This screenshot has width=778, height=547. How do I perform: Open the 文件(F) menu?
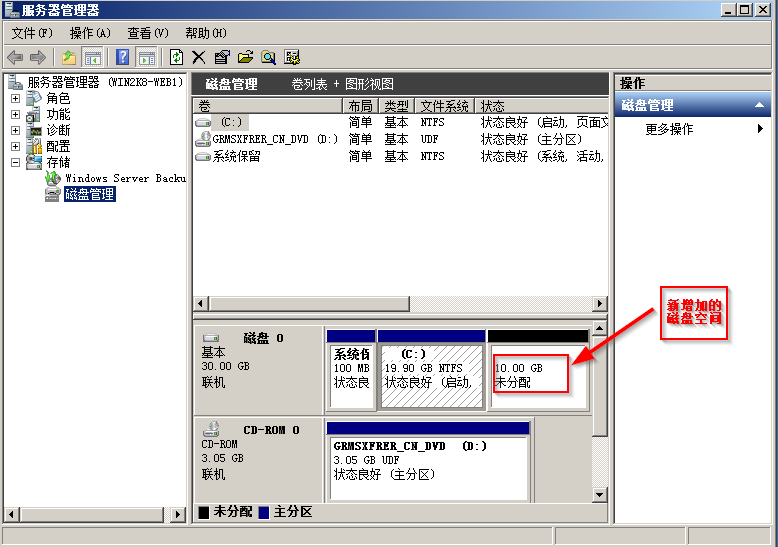[32, 33]
